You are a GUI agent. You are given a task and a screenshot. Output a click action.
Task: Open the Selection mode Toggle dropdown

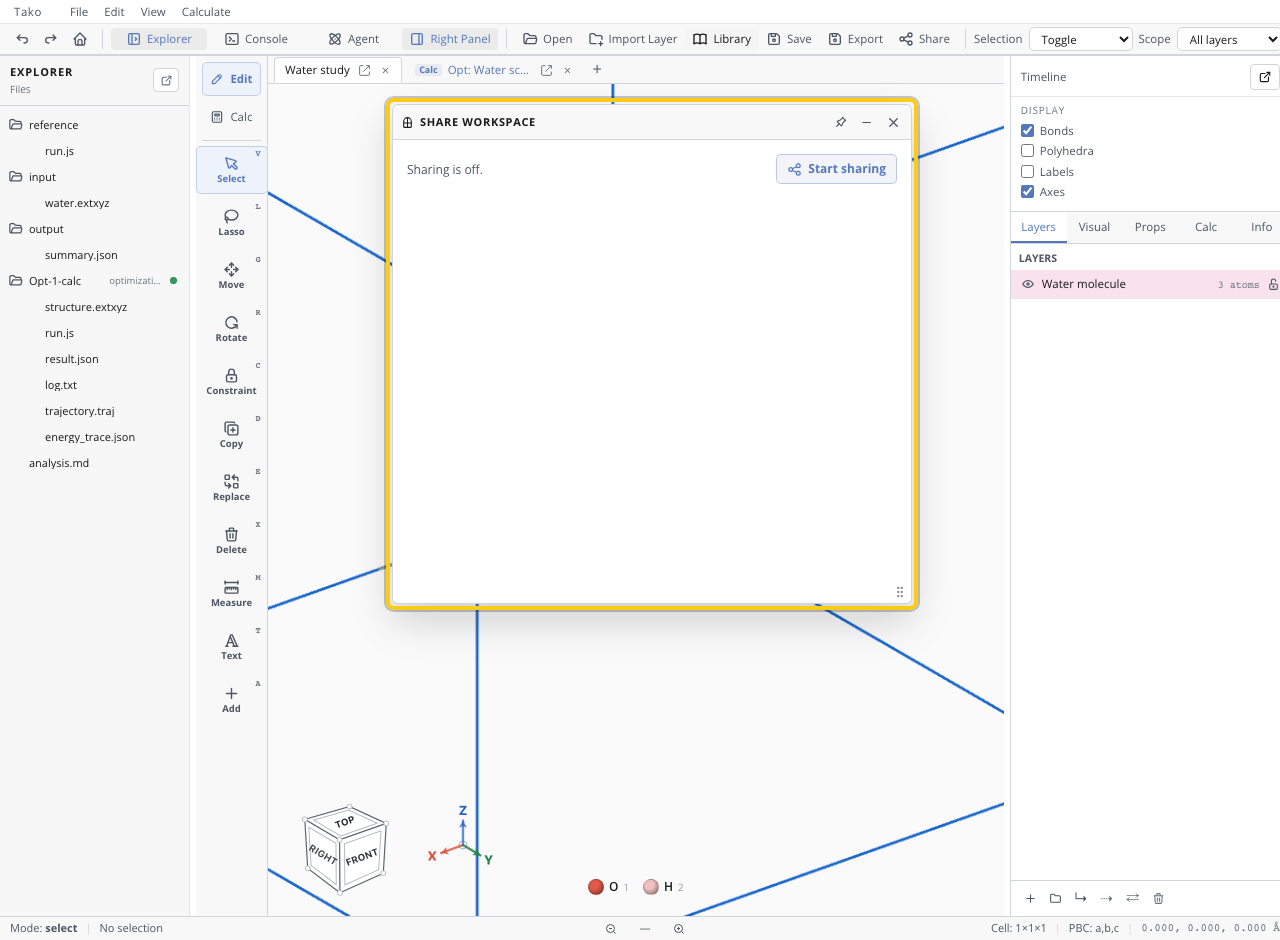pos(1080,39)
